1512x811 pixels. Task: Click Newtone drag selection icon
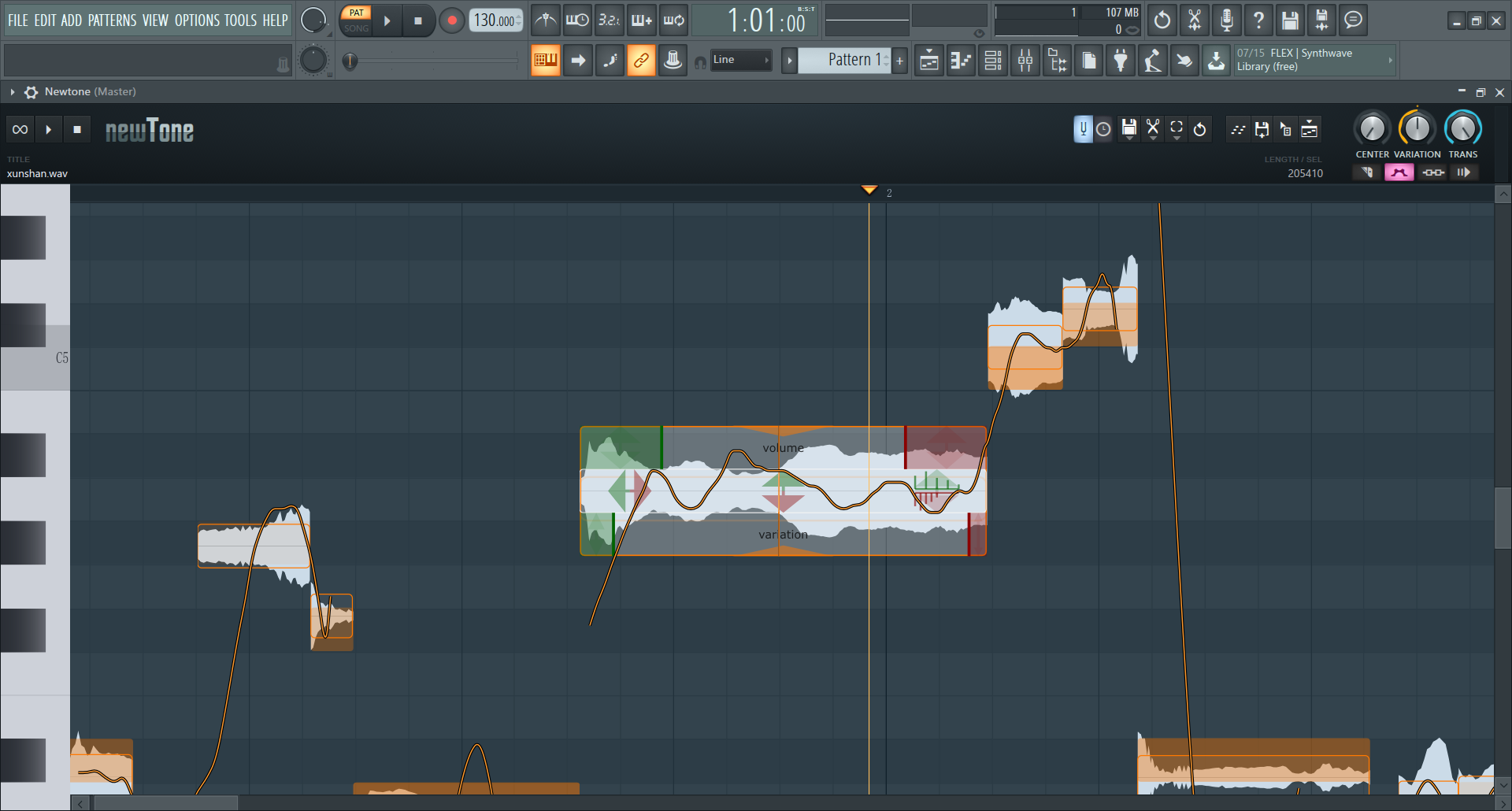click(1285, 129)
